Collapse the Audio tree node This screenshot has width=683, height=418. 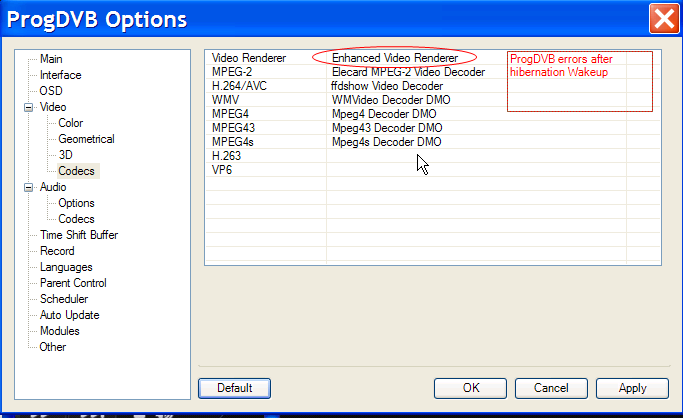pyautogui.click(x=28, y=187)
